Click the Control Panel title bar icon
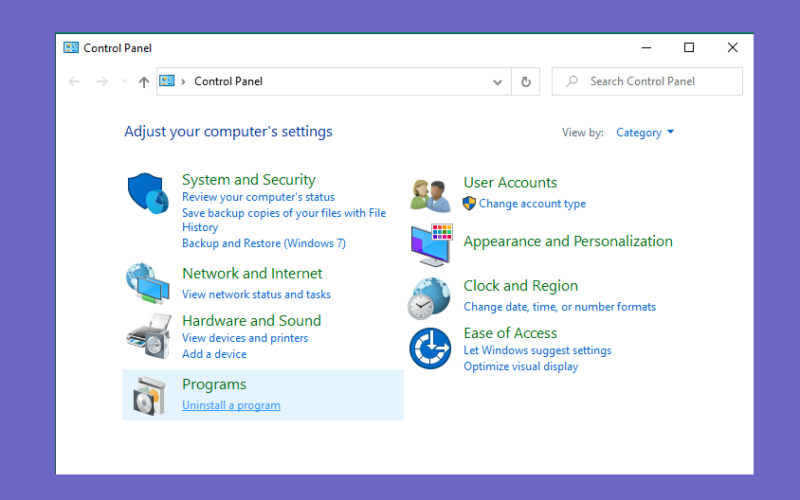 [71, 47]
